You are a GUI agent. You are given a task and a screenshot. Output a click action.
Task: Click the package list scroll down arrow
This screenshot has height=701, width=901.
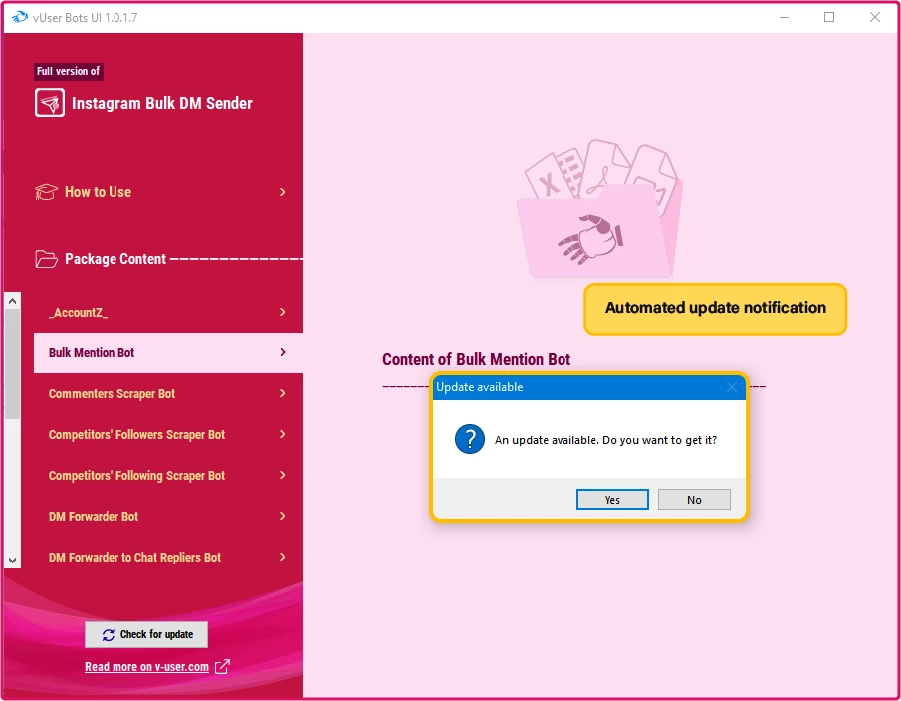13,560
